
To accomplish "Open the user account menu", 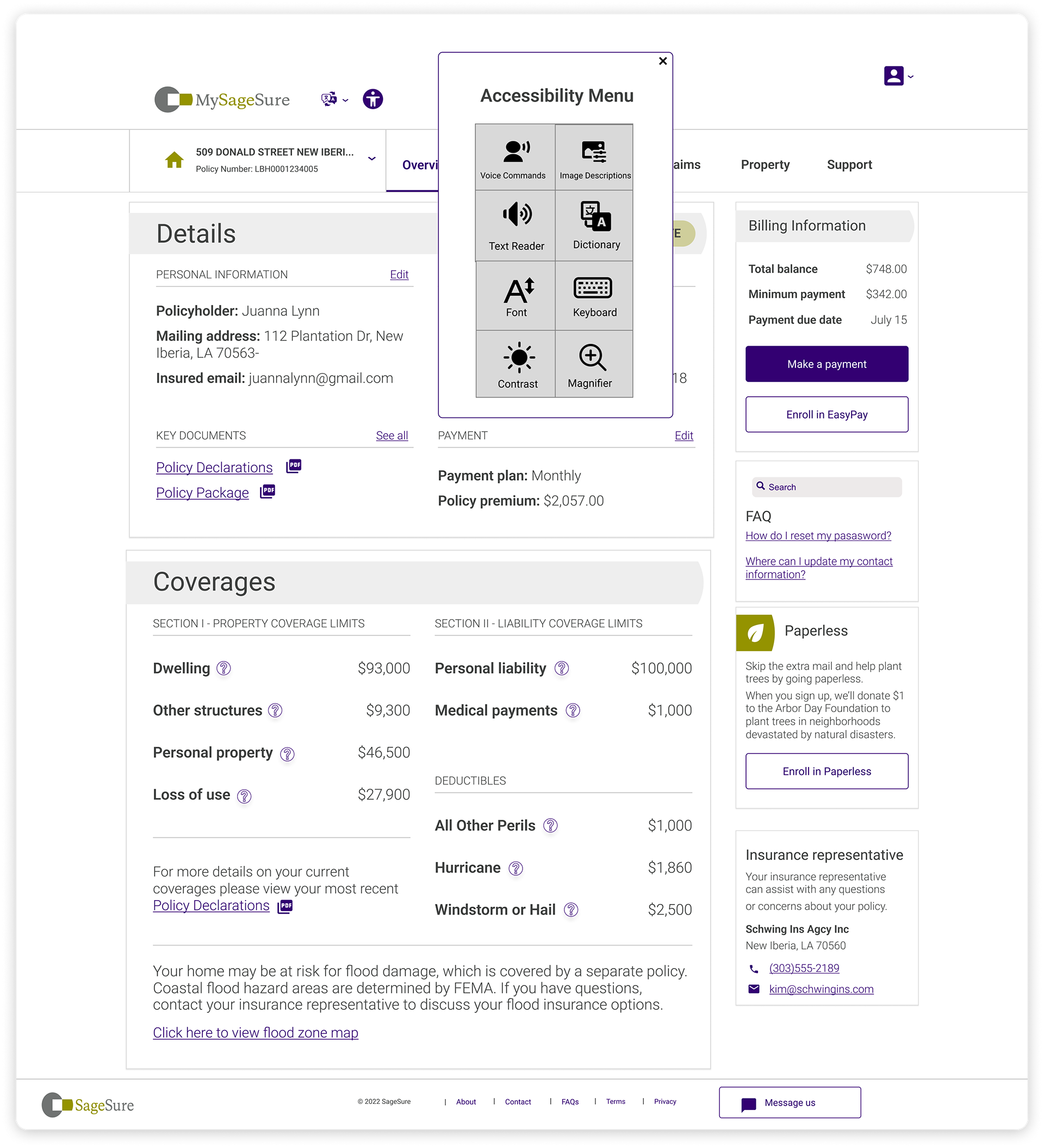I will click(898, 76).
